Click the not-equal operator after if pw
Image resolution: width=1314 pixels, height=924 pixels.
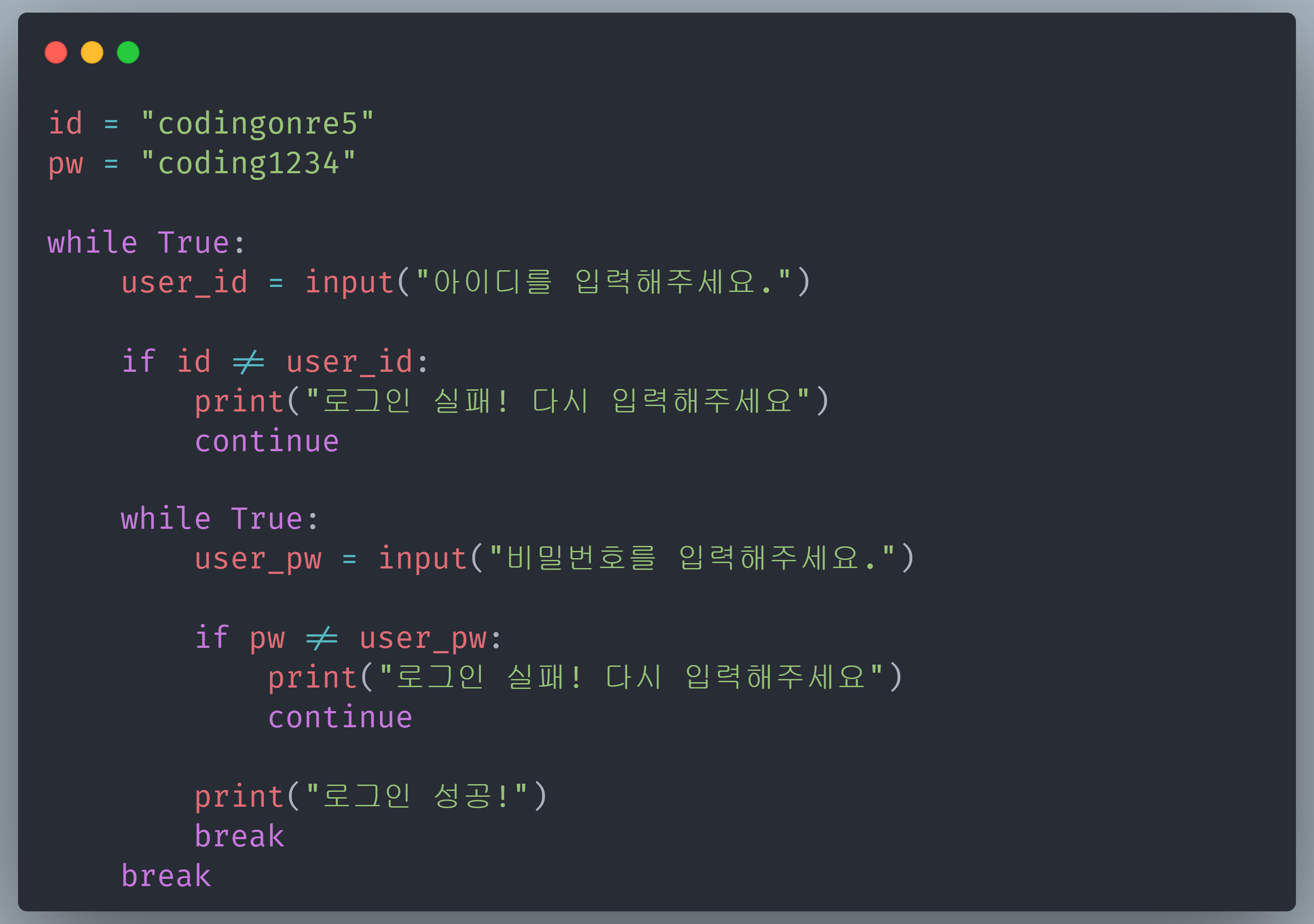pos(322,638)
